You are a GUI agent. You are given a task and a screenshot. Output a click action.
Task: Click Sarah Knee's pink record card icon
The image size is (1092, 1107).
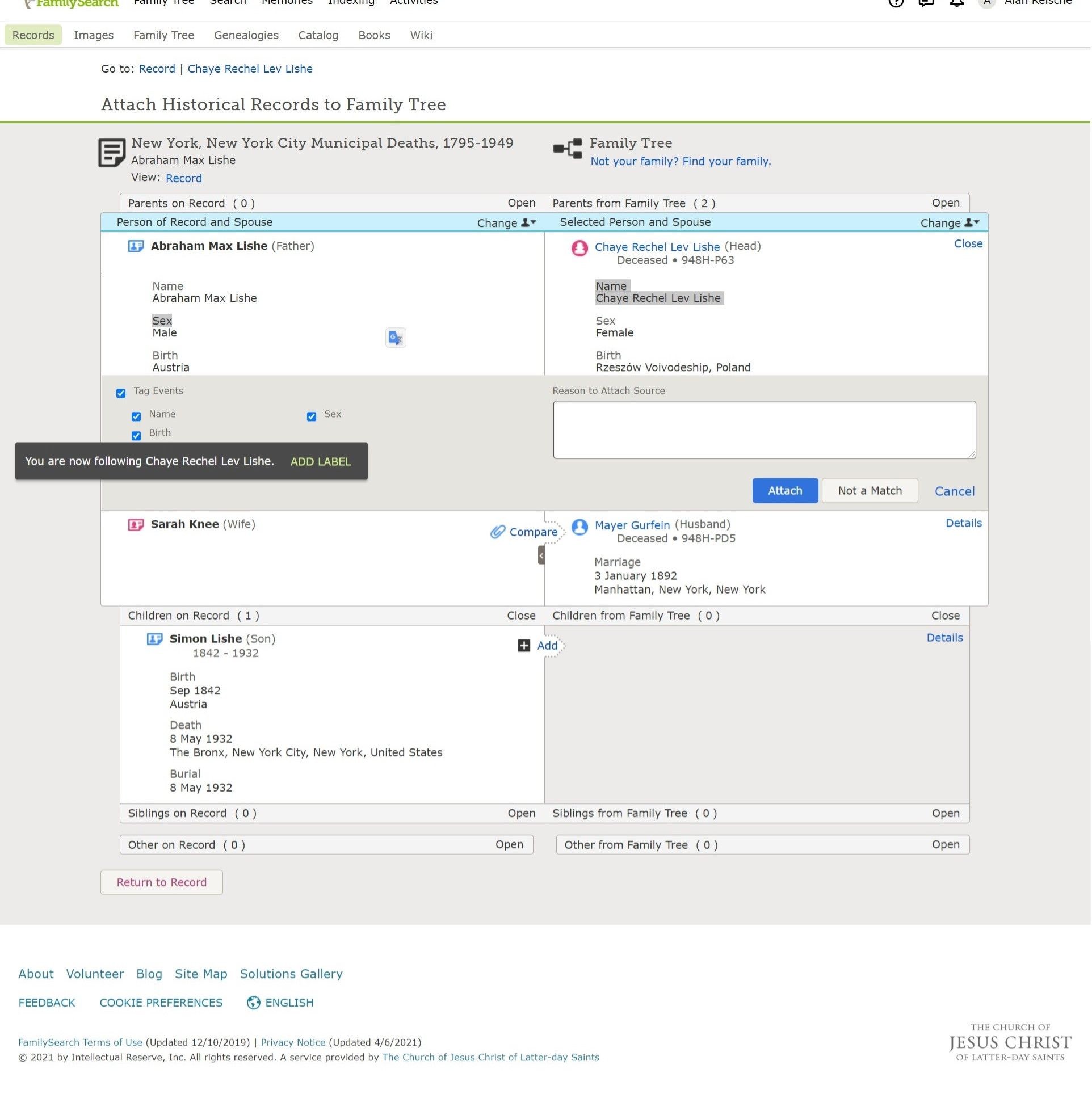[x=136, y=525]
